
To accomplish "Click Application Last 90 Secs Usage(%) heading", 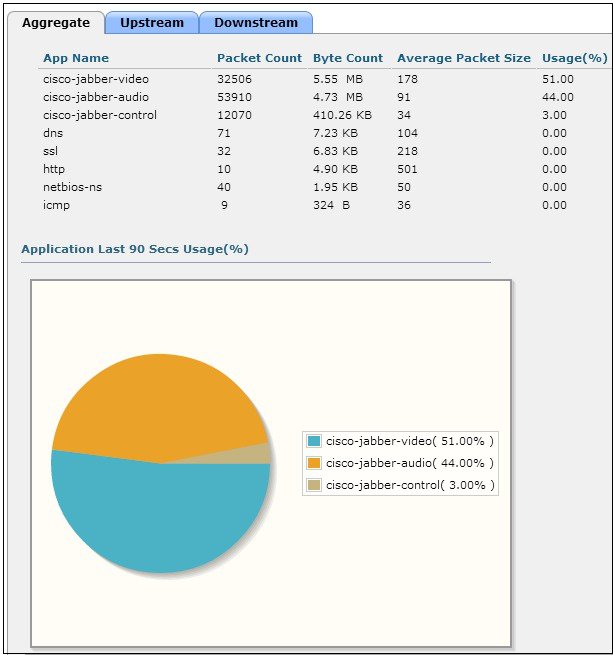I will (135, 249).
